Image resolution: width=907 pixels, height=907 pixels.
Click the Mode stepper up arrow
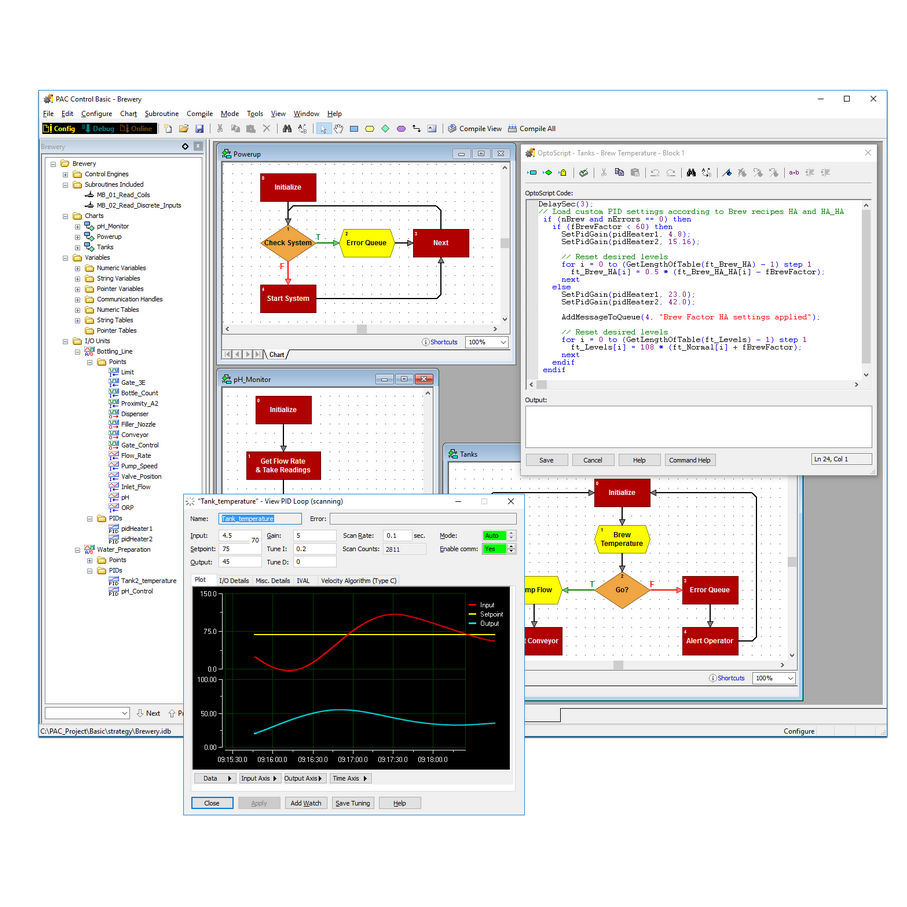pos(512,532)
